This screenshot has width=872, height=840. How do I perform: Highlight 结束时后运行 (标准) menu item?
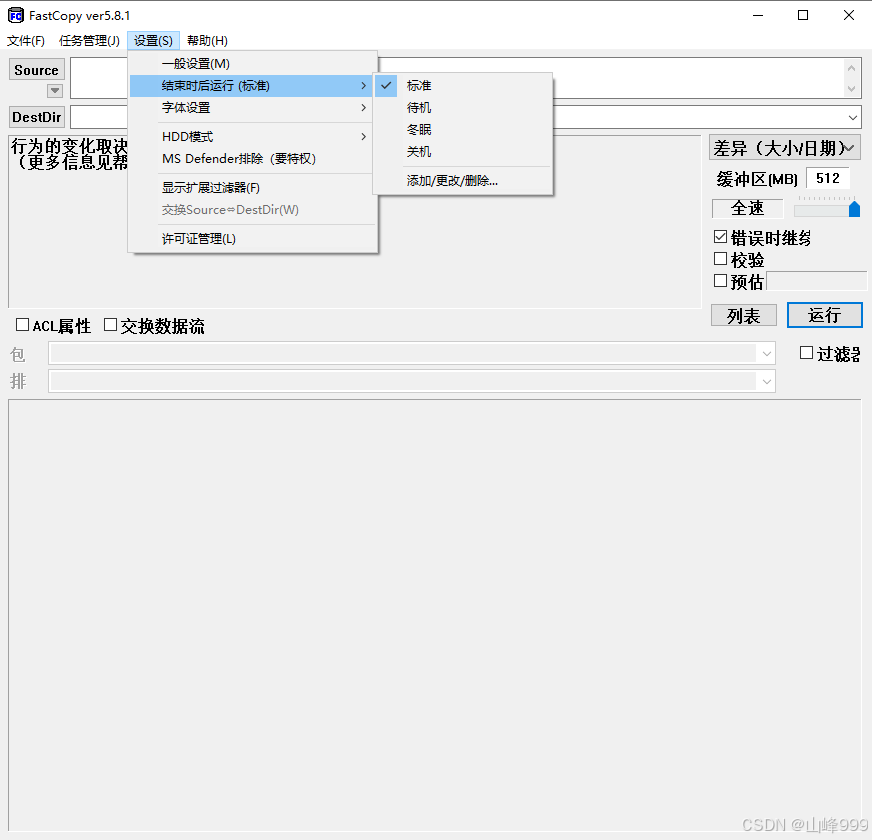(x=253, y=86)
